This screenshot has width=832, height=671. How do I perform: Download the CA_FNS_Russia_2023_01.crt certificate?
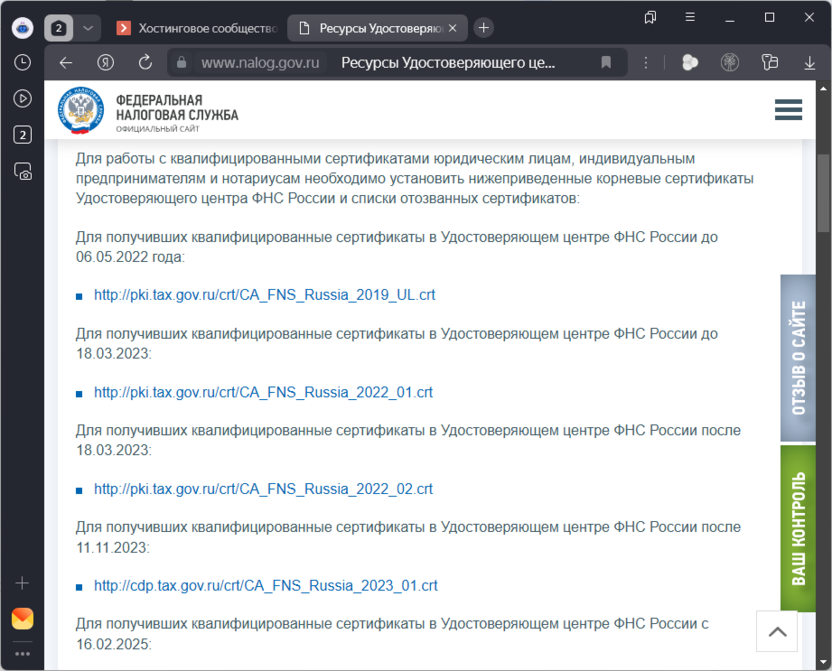pyautogui.click(x=265, y=586)
